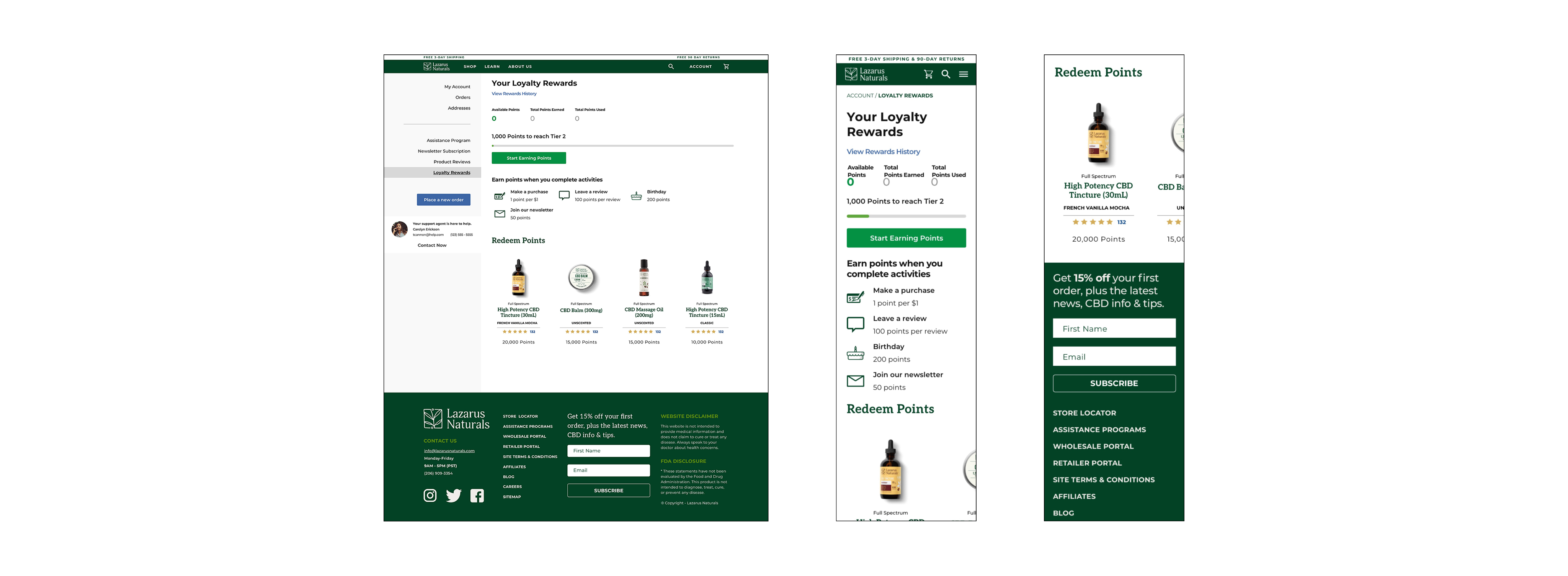1568x576 pixels.
Task: Select Product Reviews in the sidebar
Action: (x=452, y=162)
